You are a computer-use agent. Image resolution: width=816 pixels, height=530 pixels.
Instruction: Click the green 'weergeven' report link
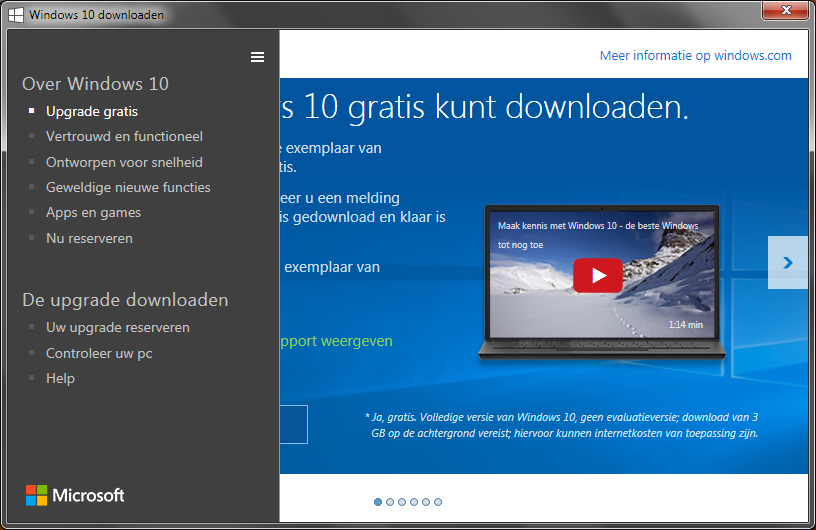point(336,342)
